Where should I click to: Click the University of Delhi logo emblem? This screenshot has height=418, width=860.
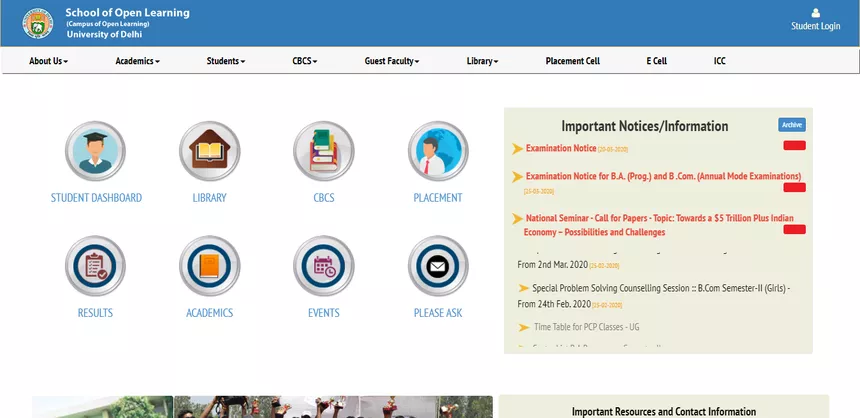click(38, 23)
